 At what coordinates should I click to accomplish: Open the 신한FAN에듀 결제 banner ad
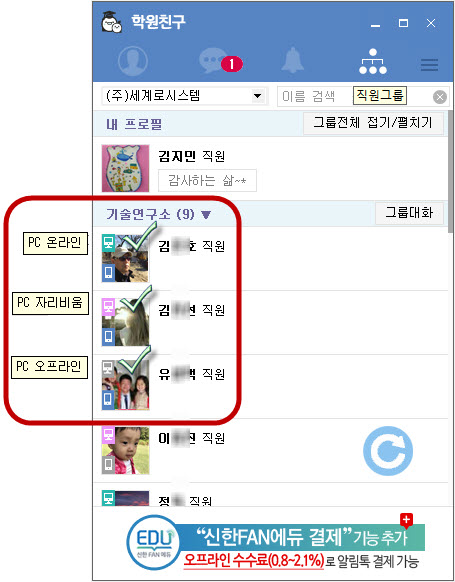[275, 542]
